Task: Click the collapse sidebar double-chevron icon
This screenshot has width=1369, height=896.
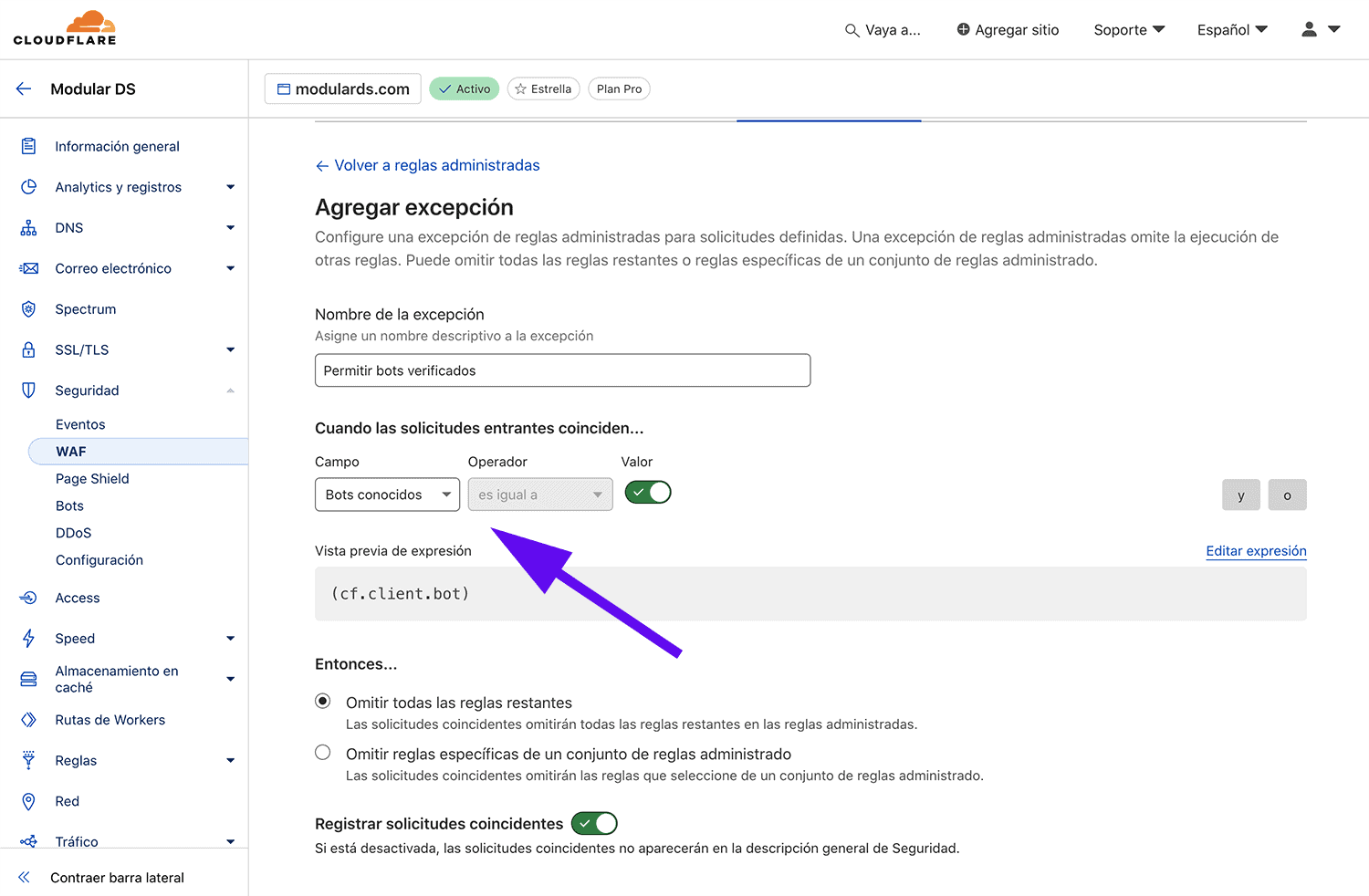Action: 24,877
